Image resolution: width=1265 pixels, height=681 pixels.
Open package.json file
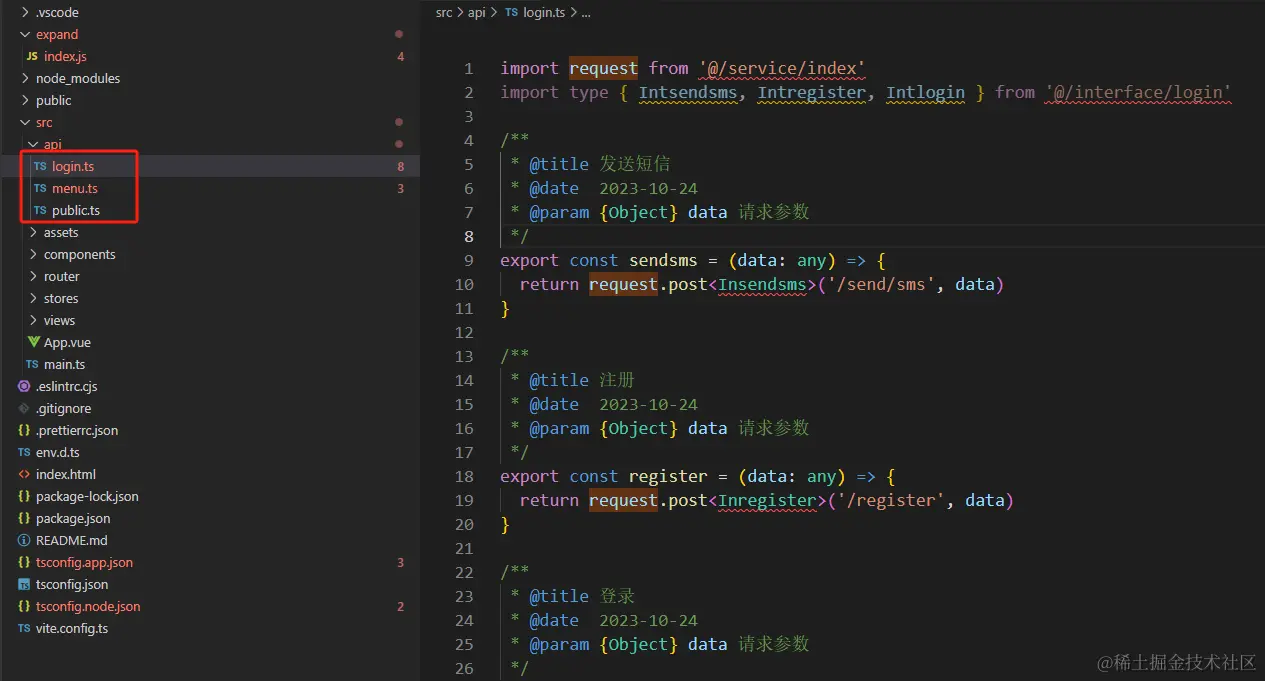coord(73,519)
